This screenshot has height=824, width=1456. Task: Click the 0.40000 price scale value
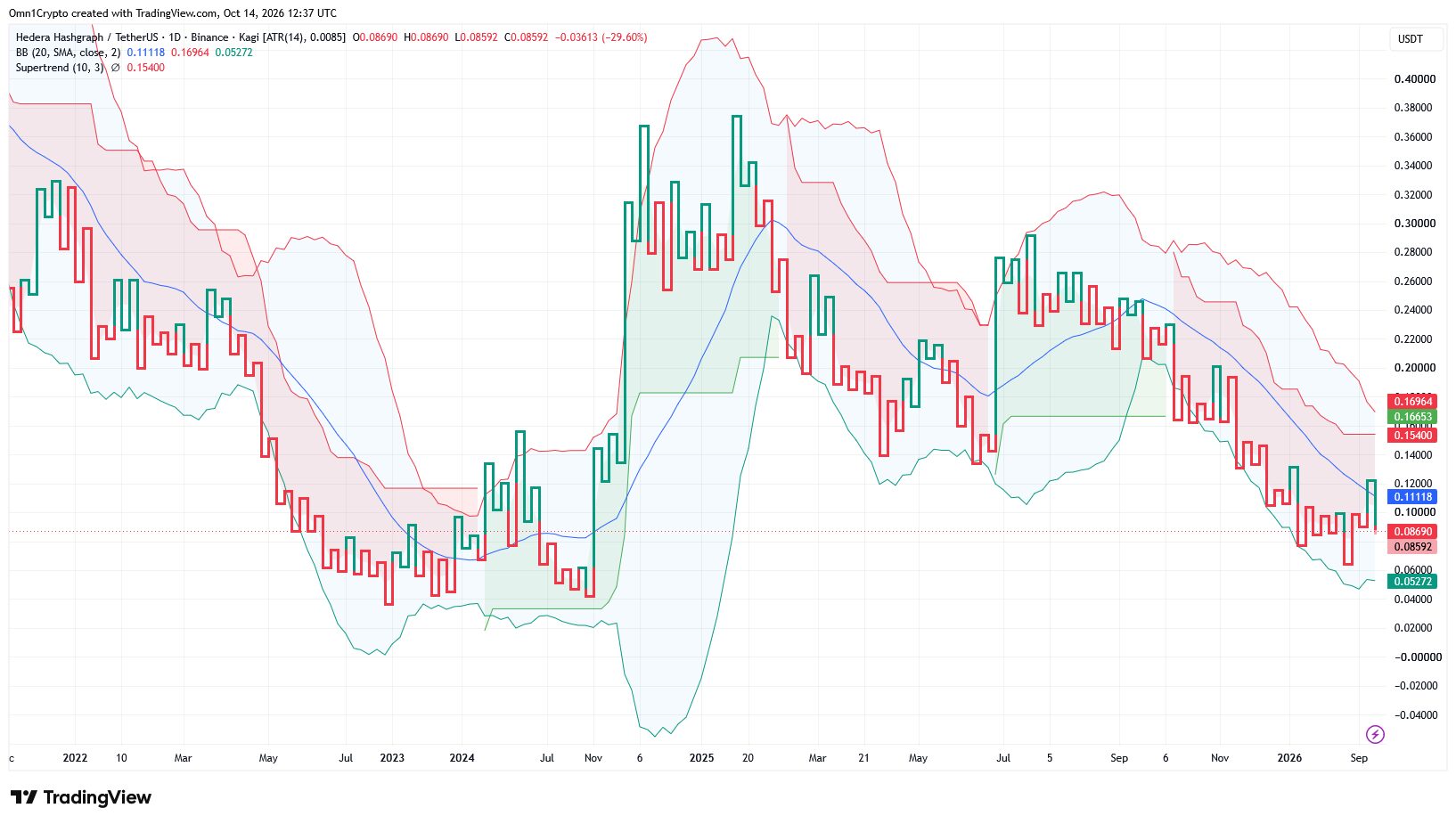[x=1415, y=79]
